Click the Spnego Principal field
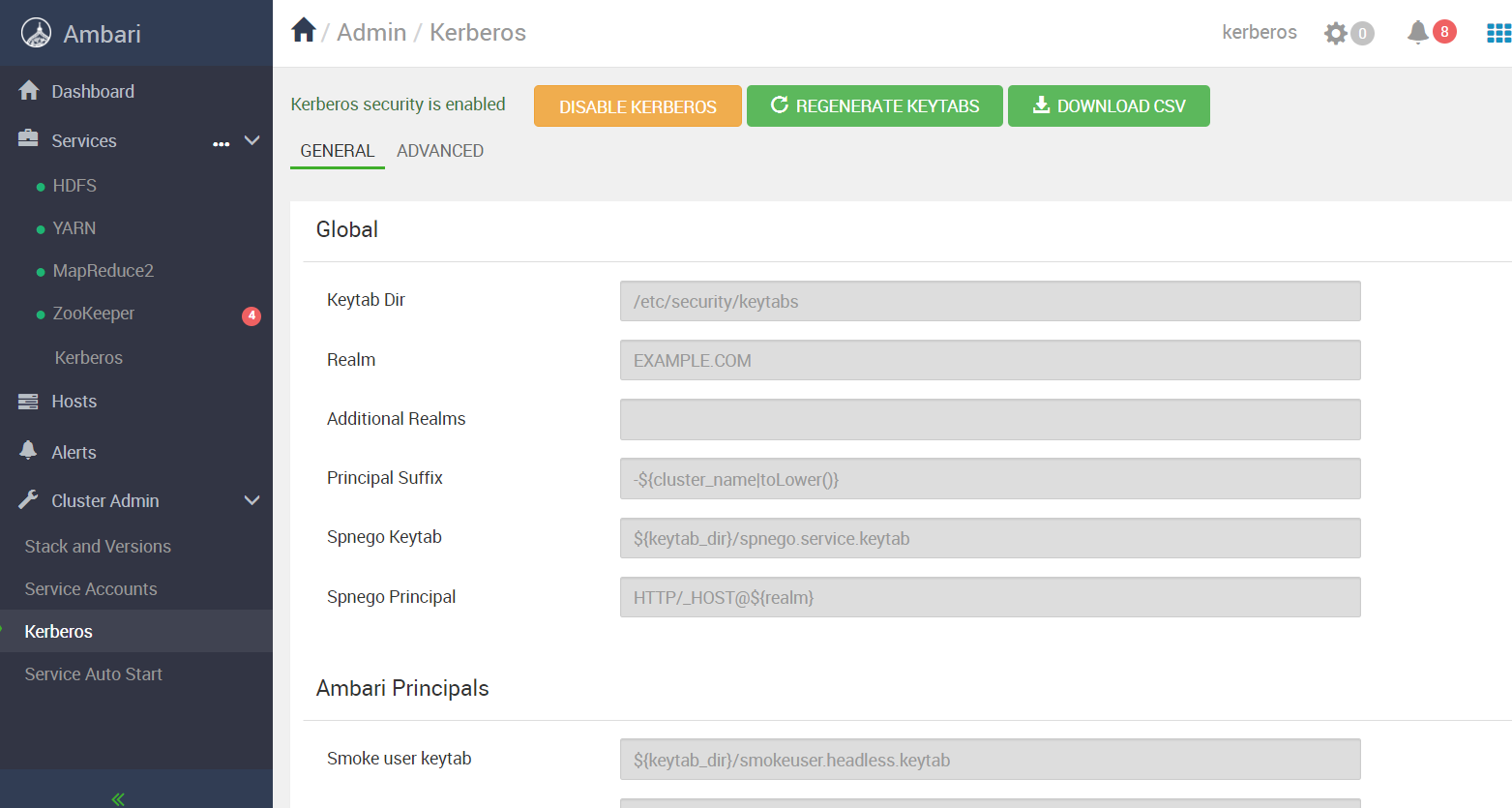 [x=990, y=597]
